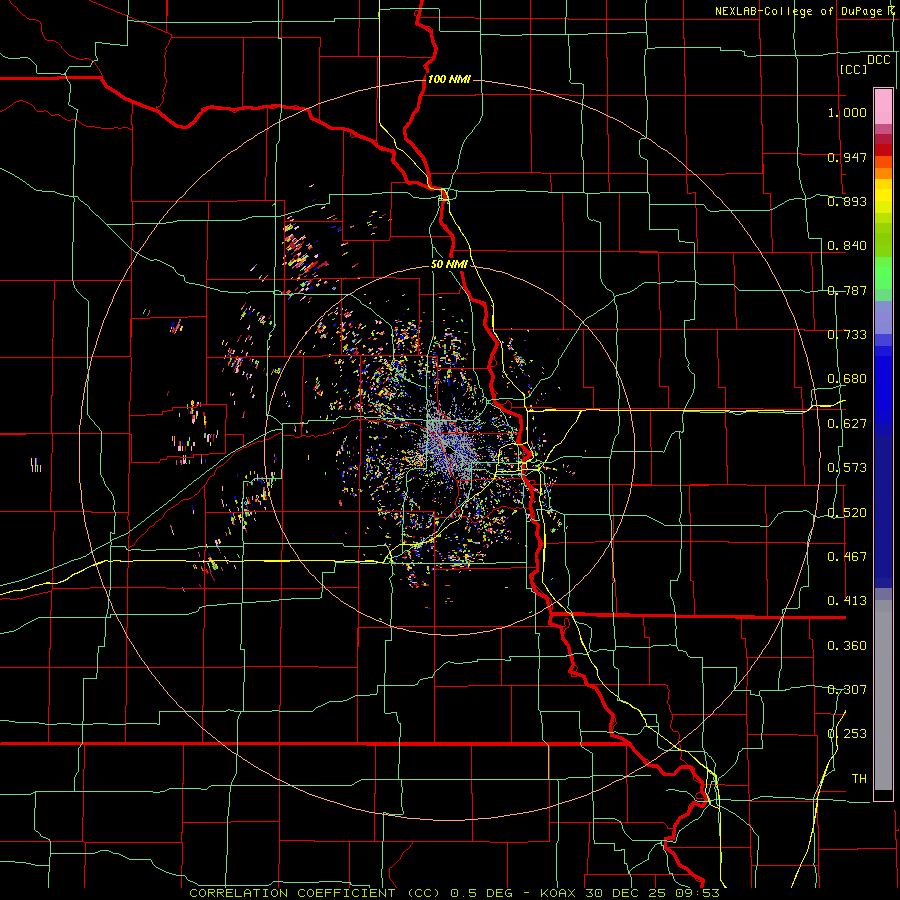This screenshot has height=900, width=900.
Task: Click the 0.787 legend value
Action: point(847,290)
